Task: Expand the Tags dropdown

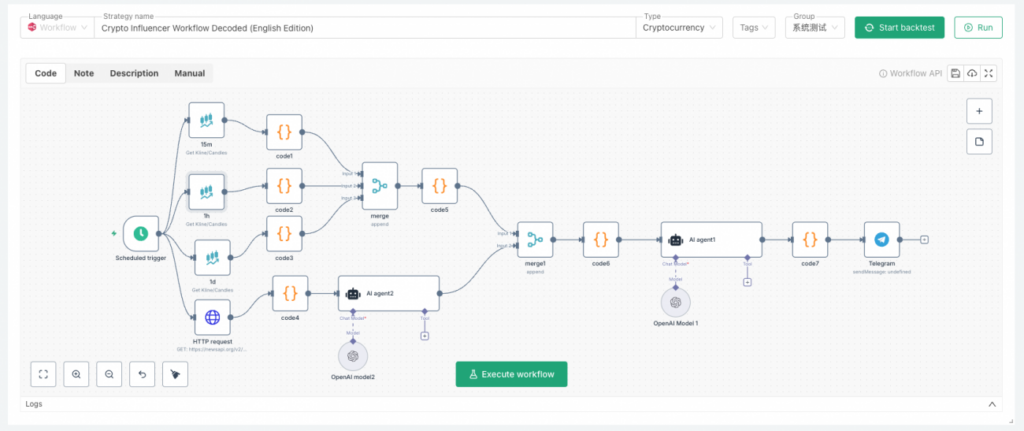Action: tap(753, 28)
